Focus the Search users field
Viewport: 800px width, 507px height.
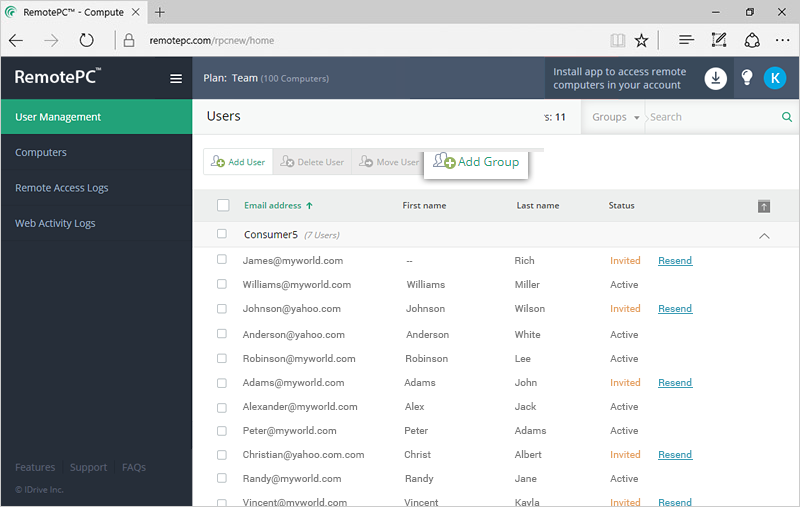(713, 117)
